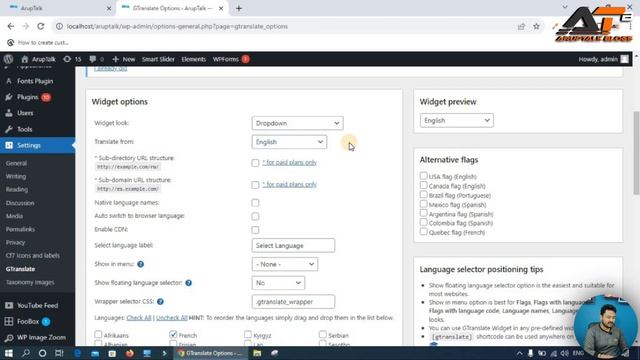Open Elements in the admin bar
This screenshot has height=360, width=640.
[x=193, y=59]
